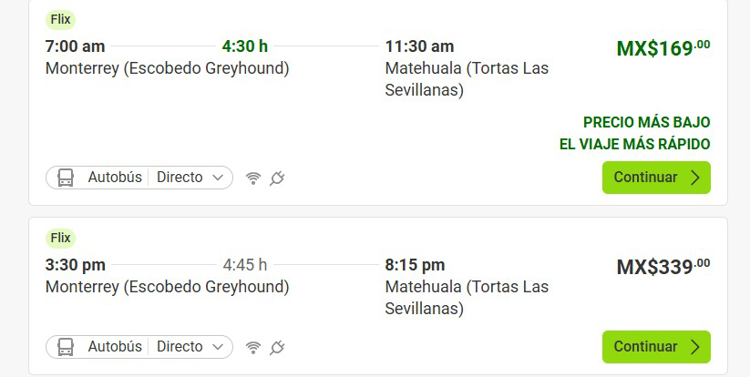Click the bus icon on the 3:30 pm trip
The image size is (750, 377).
click(x=66, y=347)
